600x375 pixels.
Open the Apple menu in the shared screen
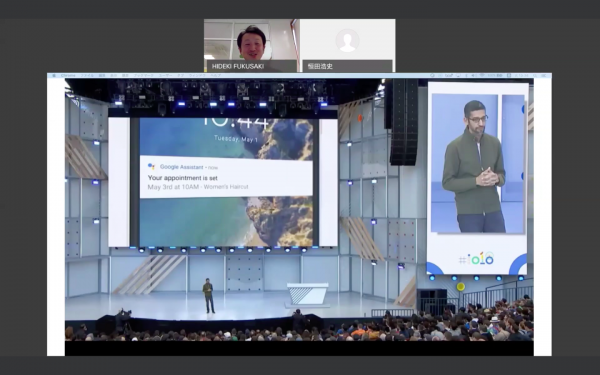pyautogui.click(x=54, y=76)
